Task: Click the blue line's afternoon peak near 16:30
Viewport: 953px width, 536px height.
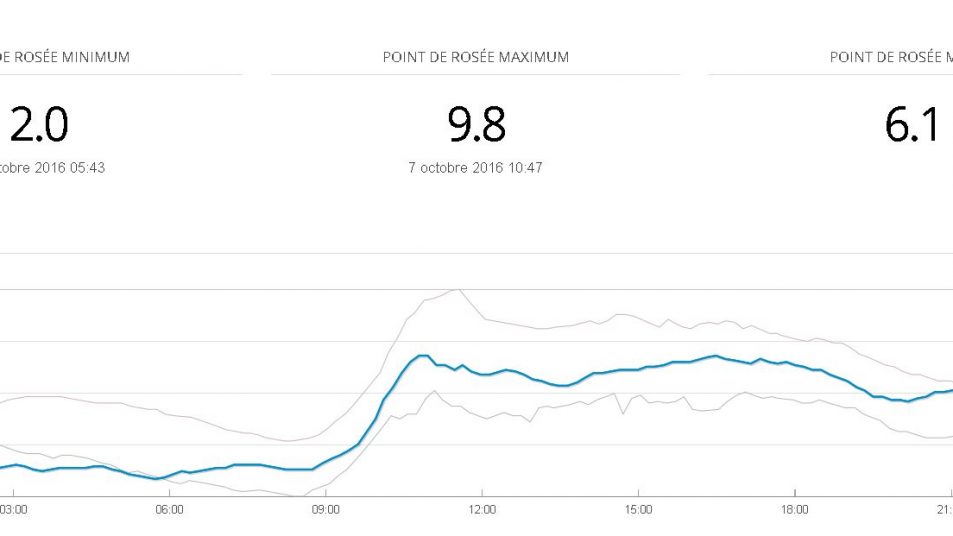Action: tap(715, 355)
